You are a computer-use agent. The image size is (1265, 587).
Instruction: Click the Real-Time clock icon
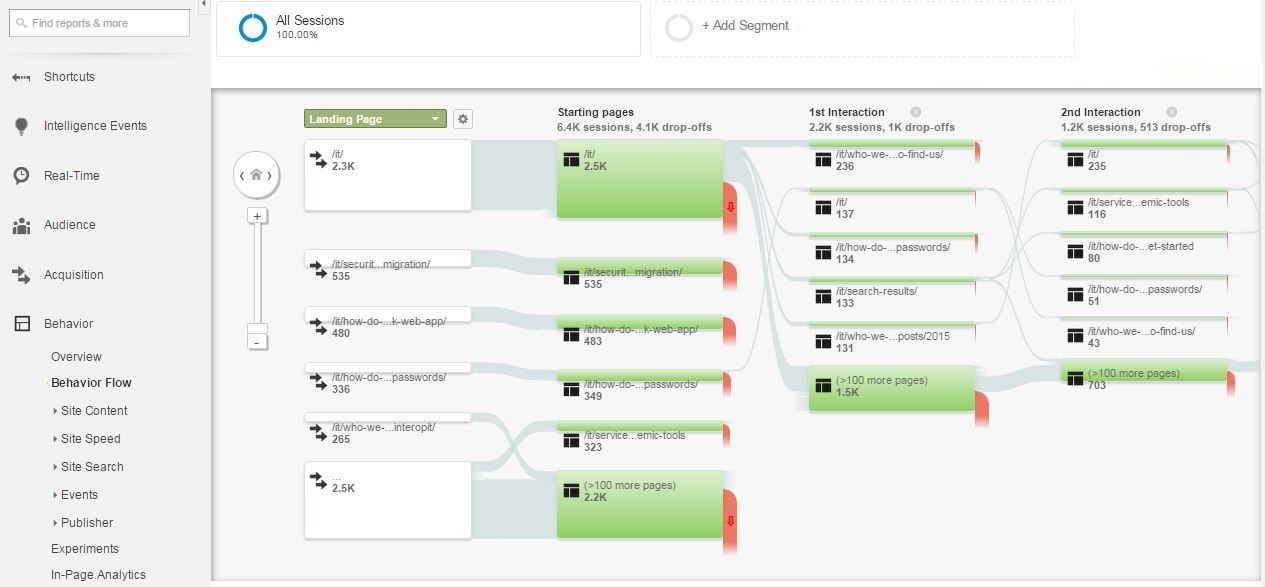click(x=21, y=176)
